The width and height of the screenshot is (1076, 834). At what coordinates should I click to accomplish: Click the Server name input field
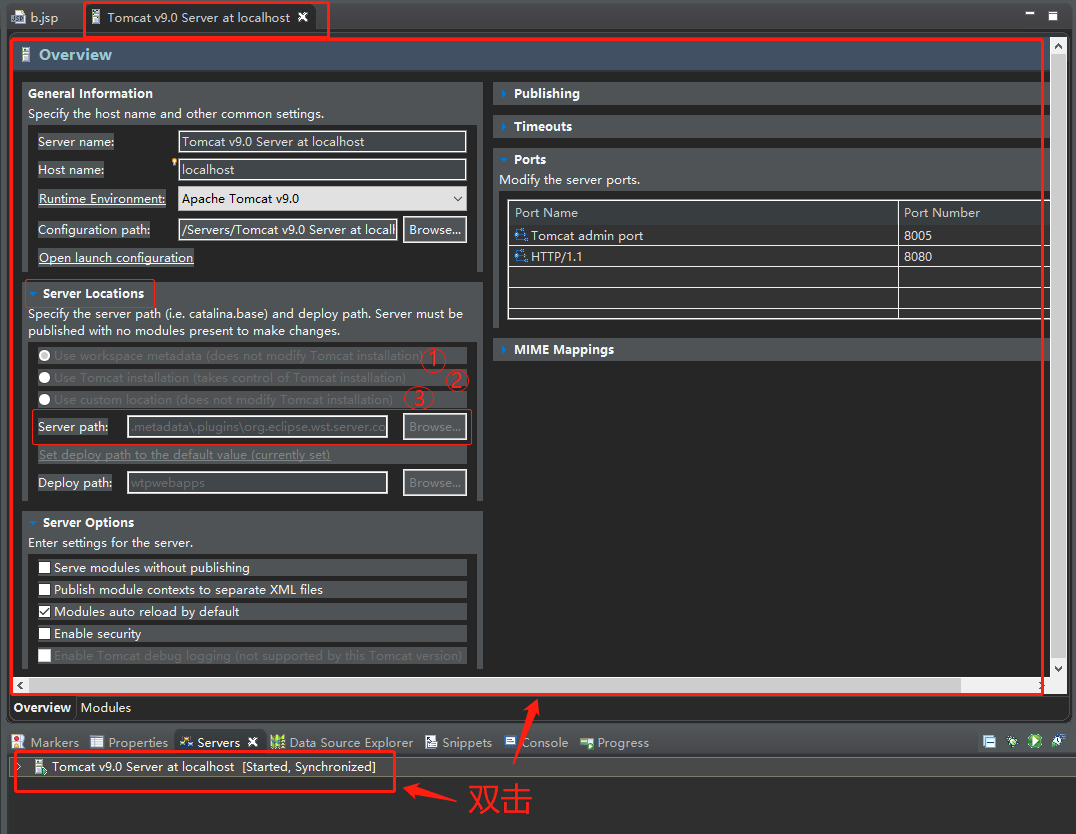(x=322, y=142)
